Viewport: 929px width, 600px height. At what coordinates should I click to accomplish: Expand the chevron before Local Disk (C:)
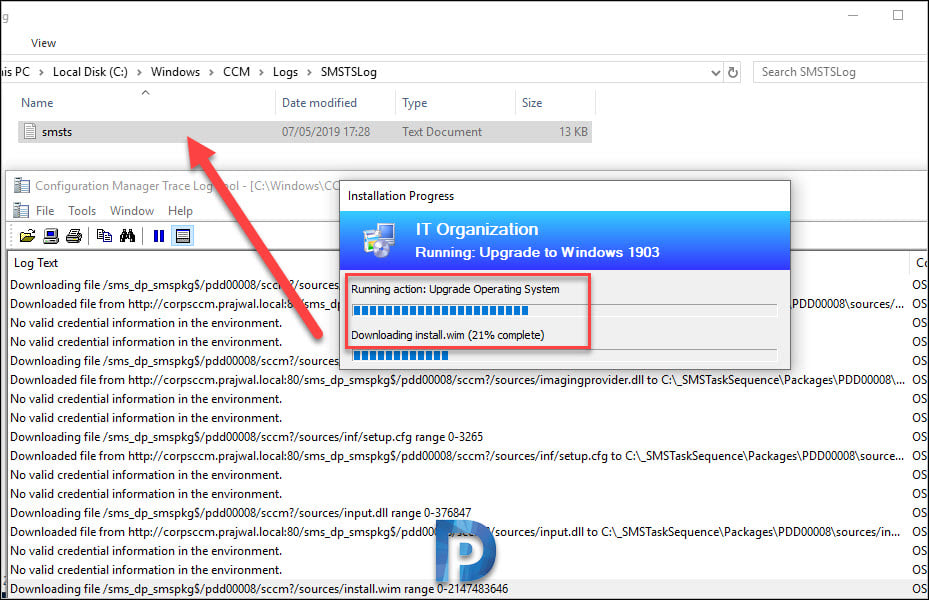(41, 72)
